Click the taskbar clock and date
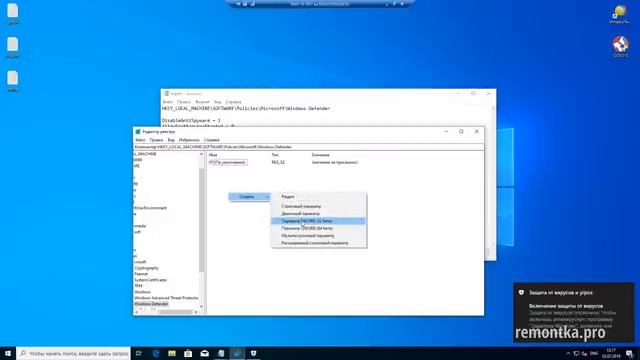Screen dimensions: 640x360 tap(611, 353)
